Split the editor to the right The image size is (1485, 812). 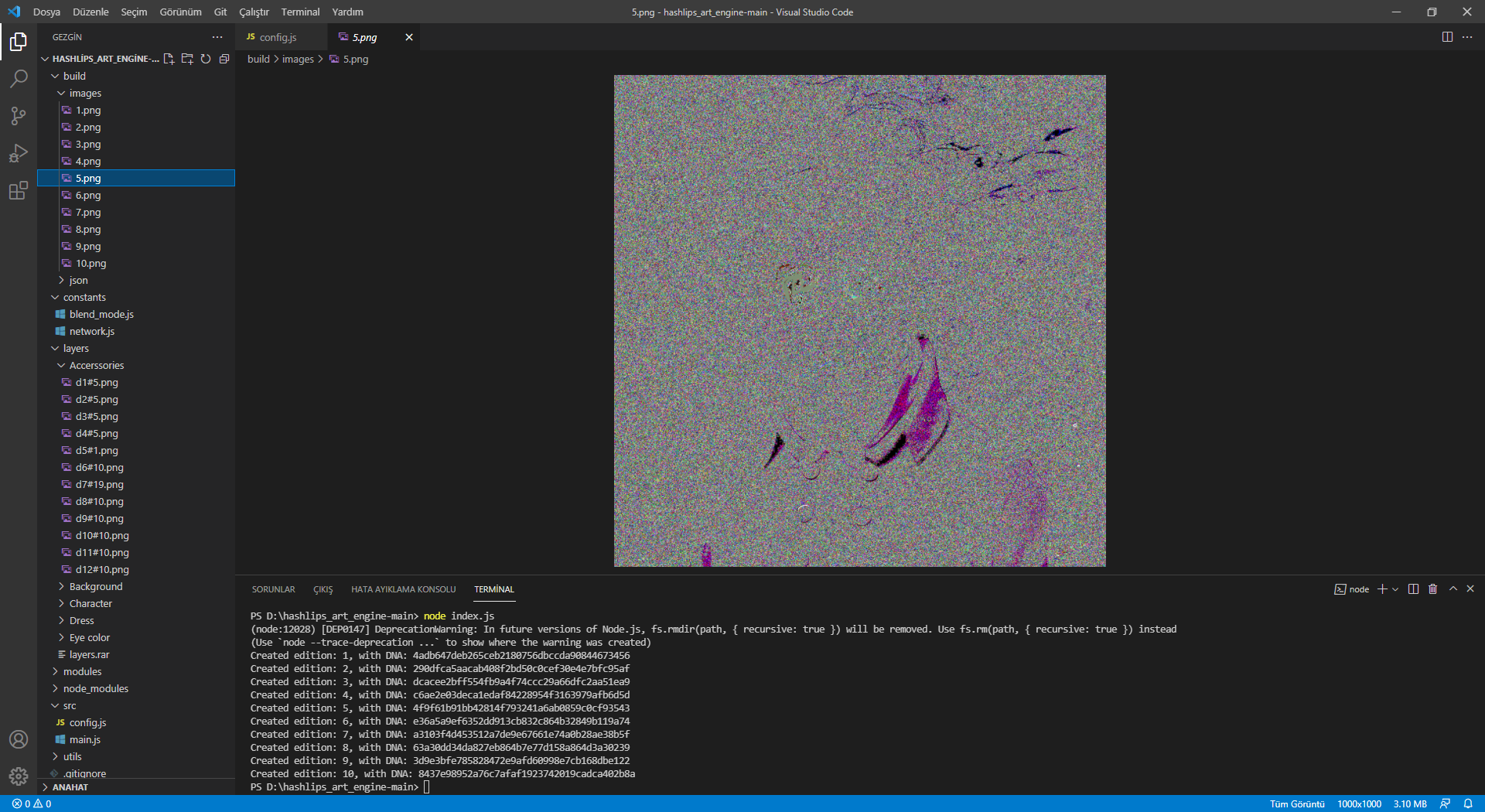tap(1447, 37)
